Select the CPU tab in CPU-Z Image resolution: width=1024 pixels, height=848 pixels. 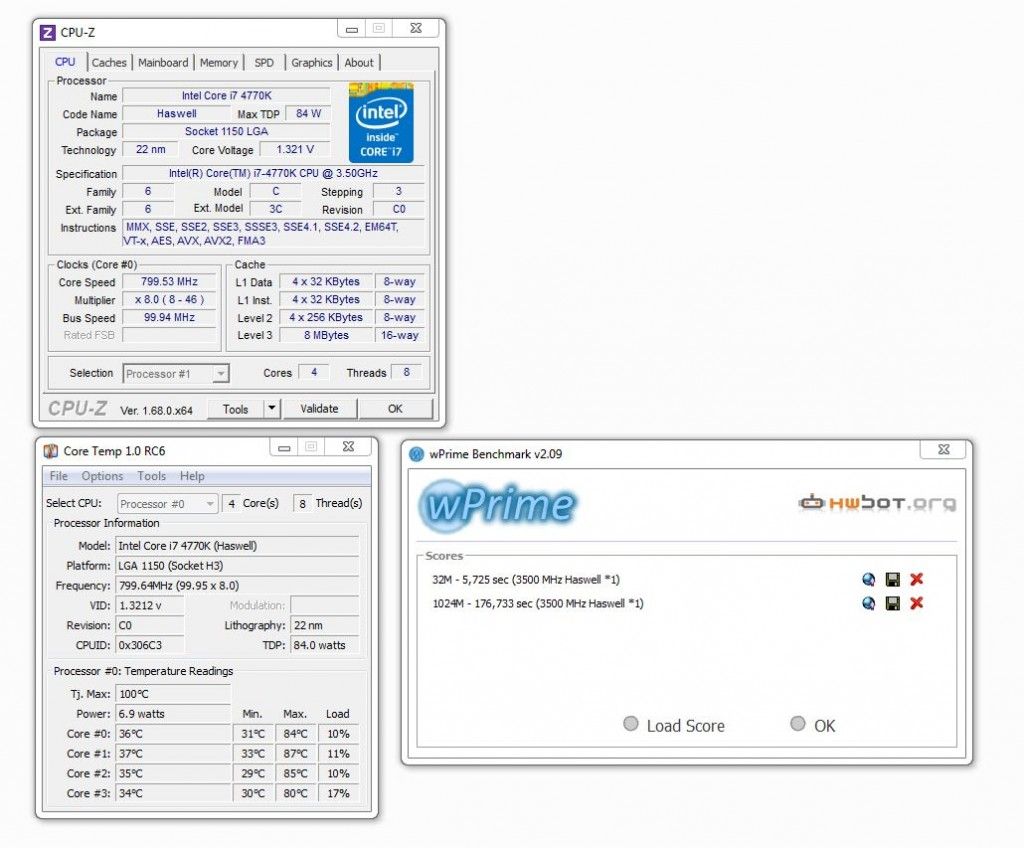tap(65, 61)
